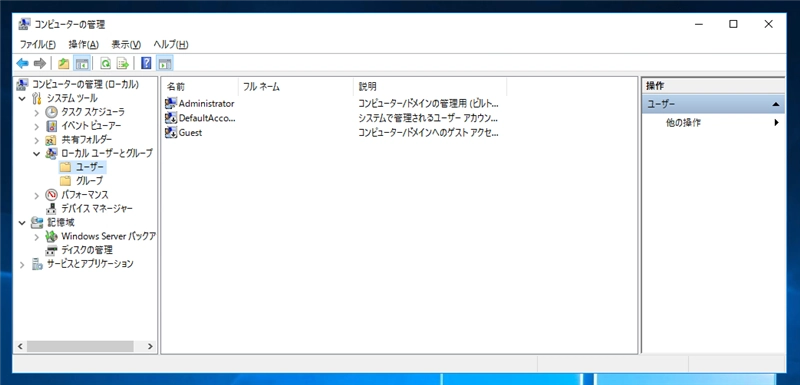Screen dimensions: 800x385
Task: Open the ファイル(F) menu
Action: coord(38,44)
